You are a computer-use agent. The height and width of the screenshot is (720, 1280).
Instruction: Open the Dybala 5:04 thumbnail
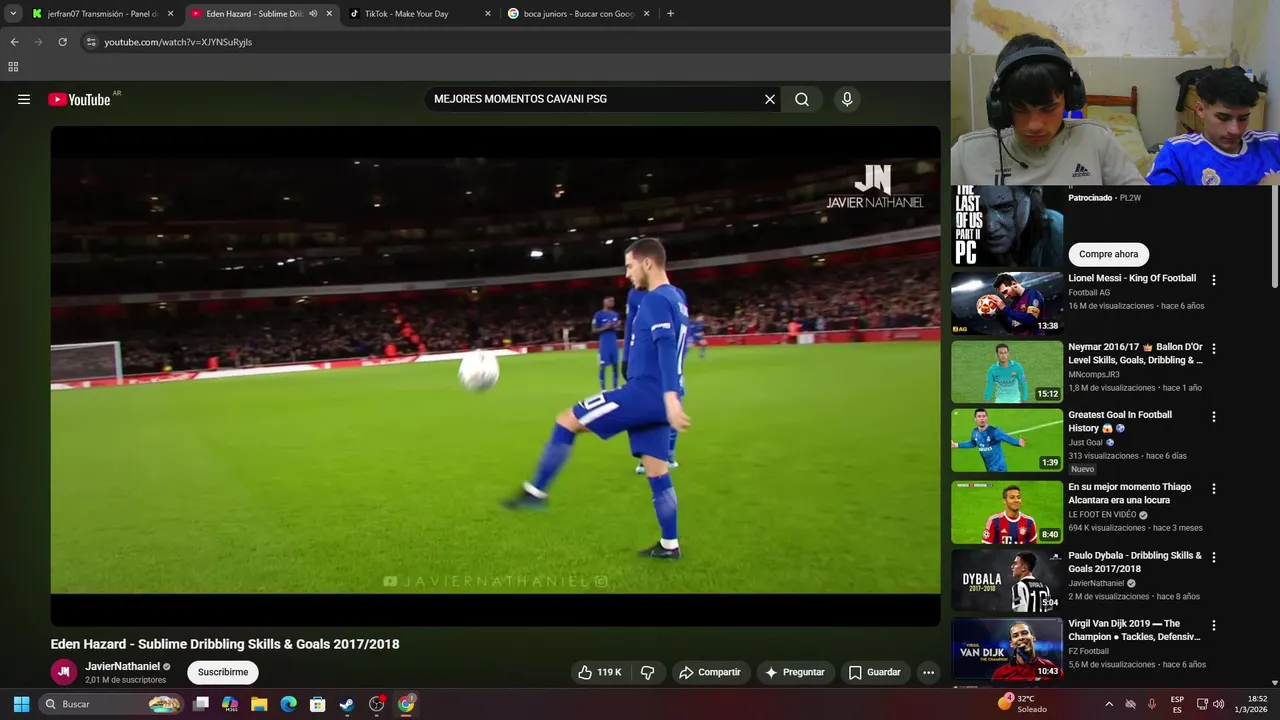[1007, 580]
